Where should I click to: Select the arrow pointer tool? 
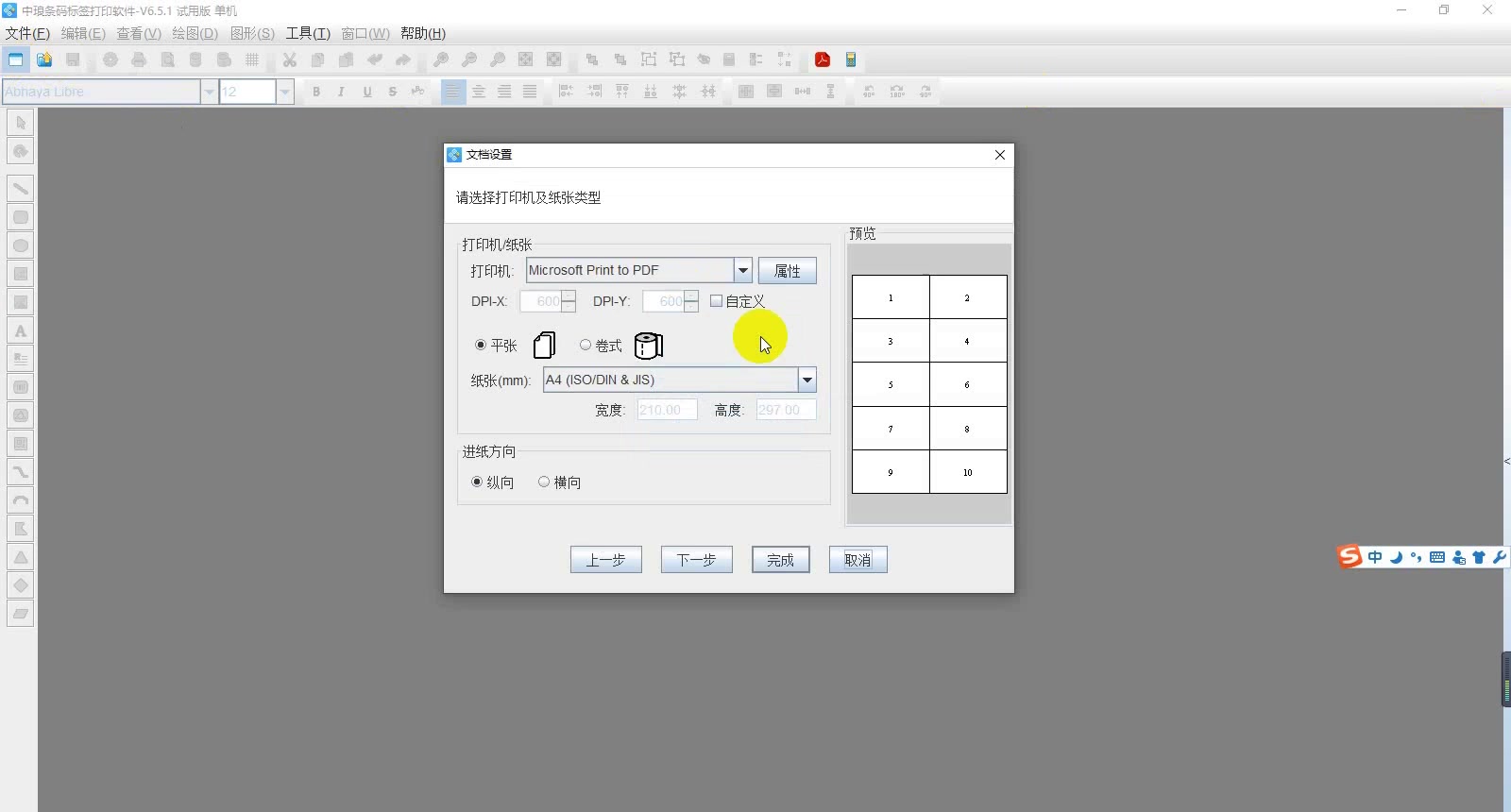21,123
